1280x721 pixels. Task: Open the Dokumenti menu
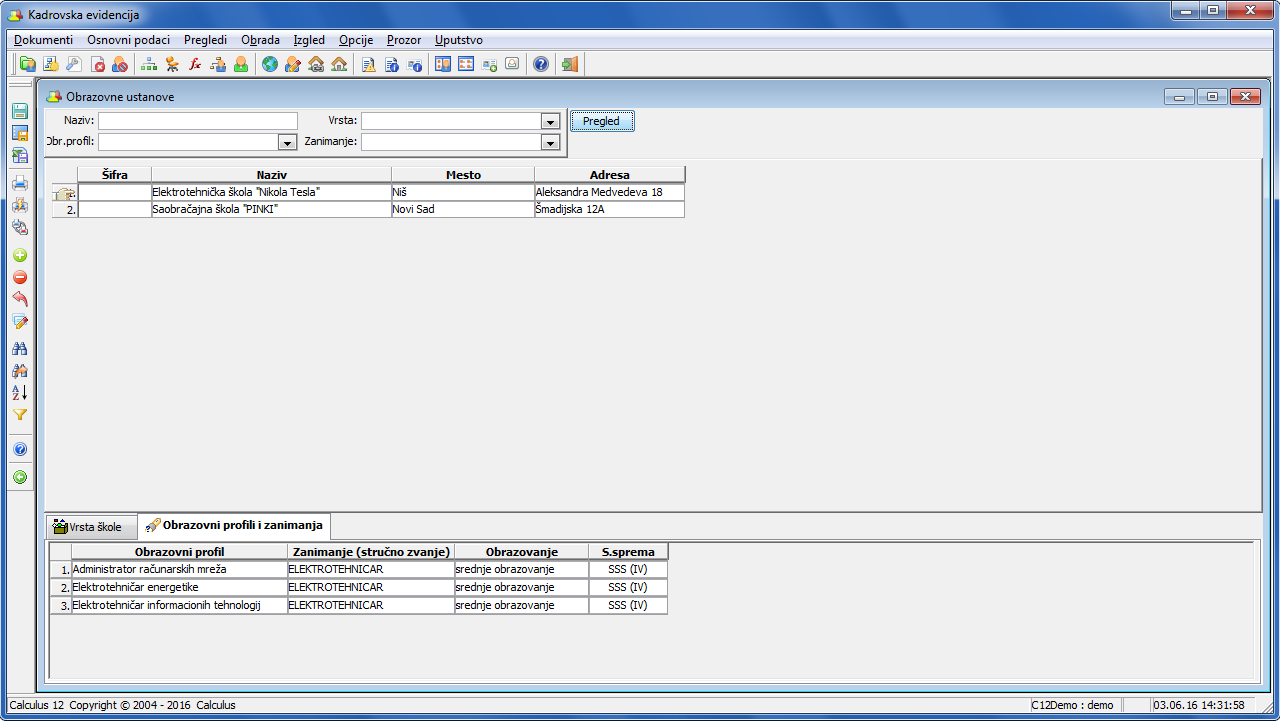[x=44, y=40]
